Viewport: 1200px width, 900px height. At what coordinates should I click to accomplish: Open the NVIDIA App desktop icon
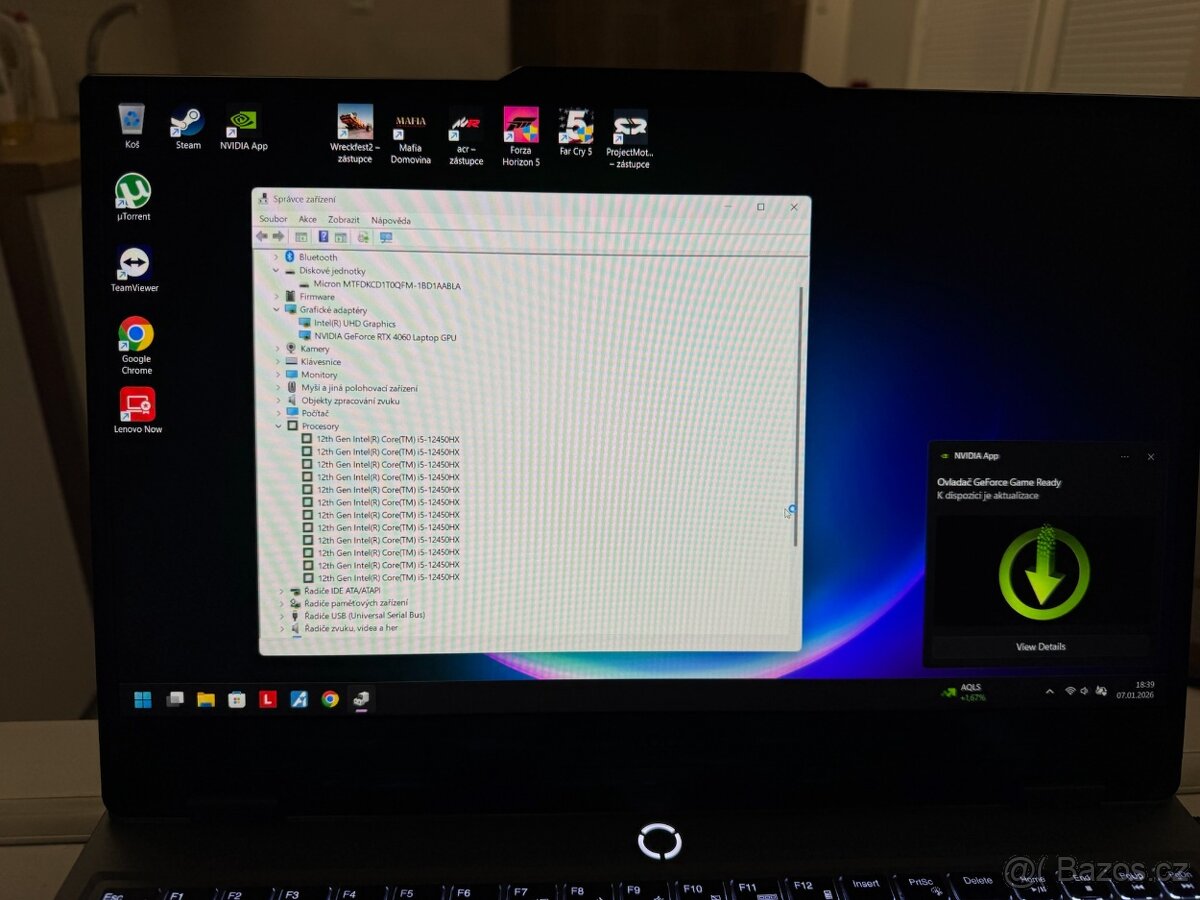(244, 123)
